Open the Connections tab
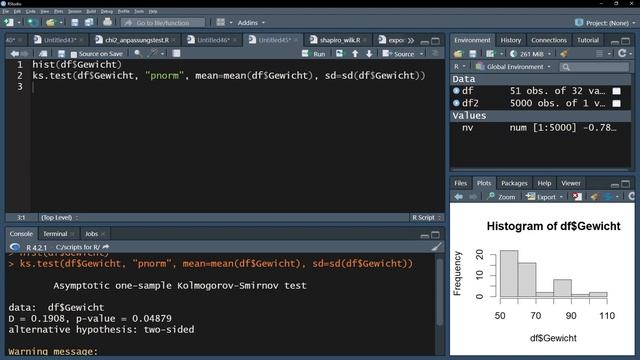The height and width of the screenshot is (360, 640). click(x=549, y=40)
